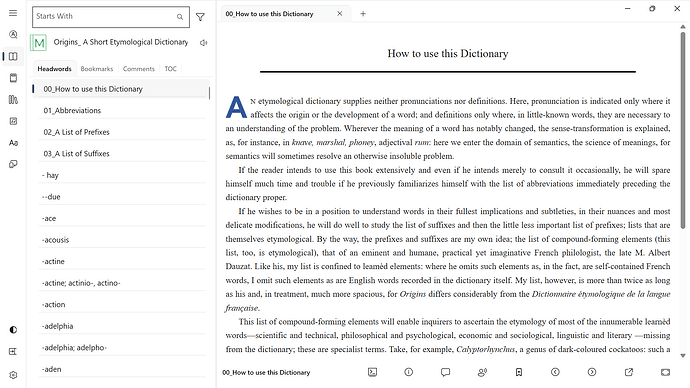Switch to the Bookmarks tab
The image size is (690, 388).
coord(97,69)
